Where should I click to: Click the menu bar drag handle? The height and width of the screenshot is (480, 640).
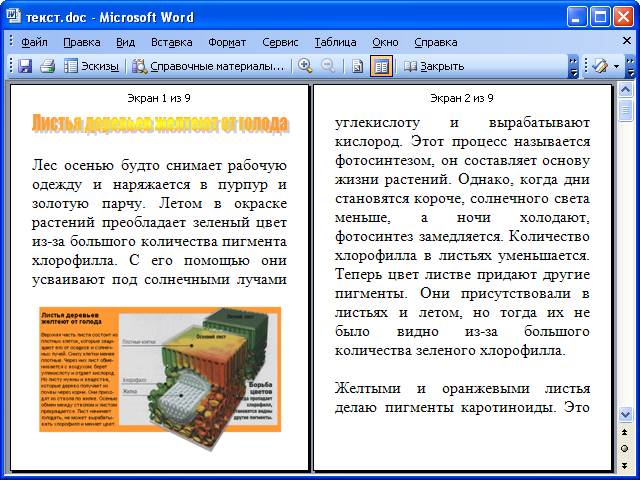click(x=11, y=41)
